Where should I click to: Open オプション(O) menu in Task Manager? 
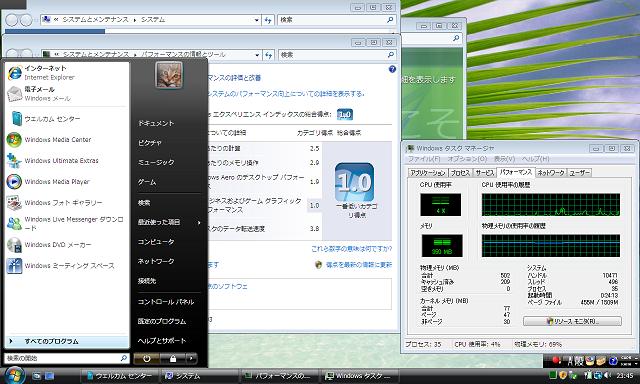(467, 159)
